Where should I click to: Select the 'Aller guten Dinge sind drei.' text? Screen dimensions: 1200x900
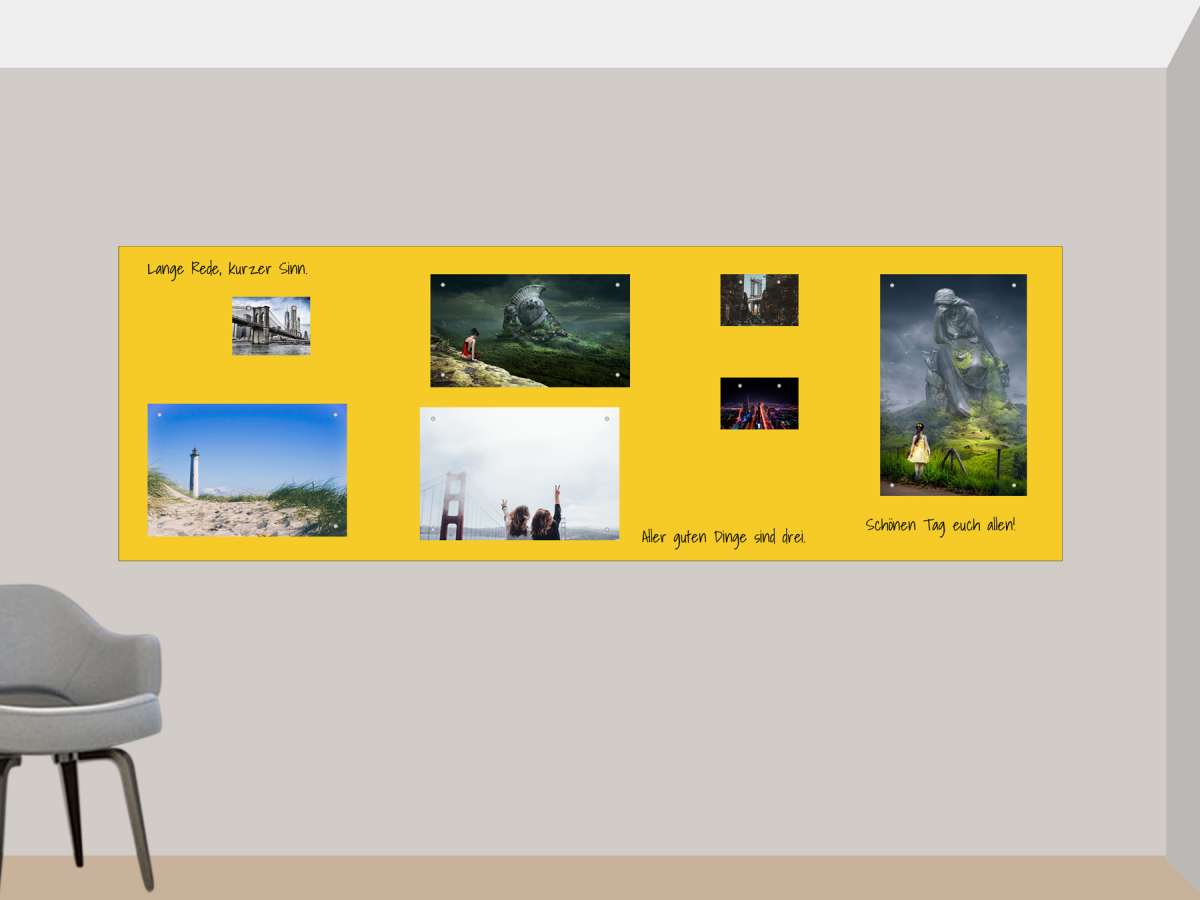click(723, 537)
